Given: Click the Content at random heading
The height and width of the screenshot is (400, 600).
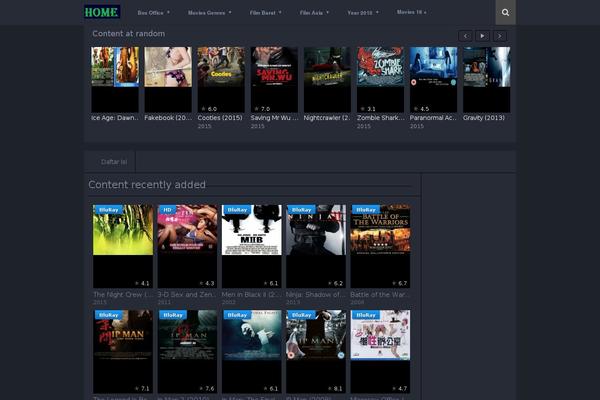Looking at the screenshot, I should 129,34.
